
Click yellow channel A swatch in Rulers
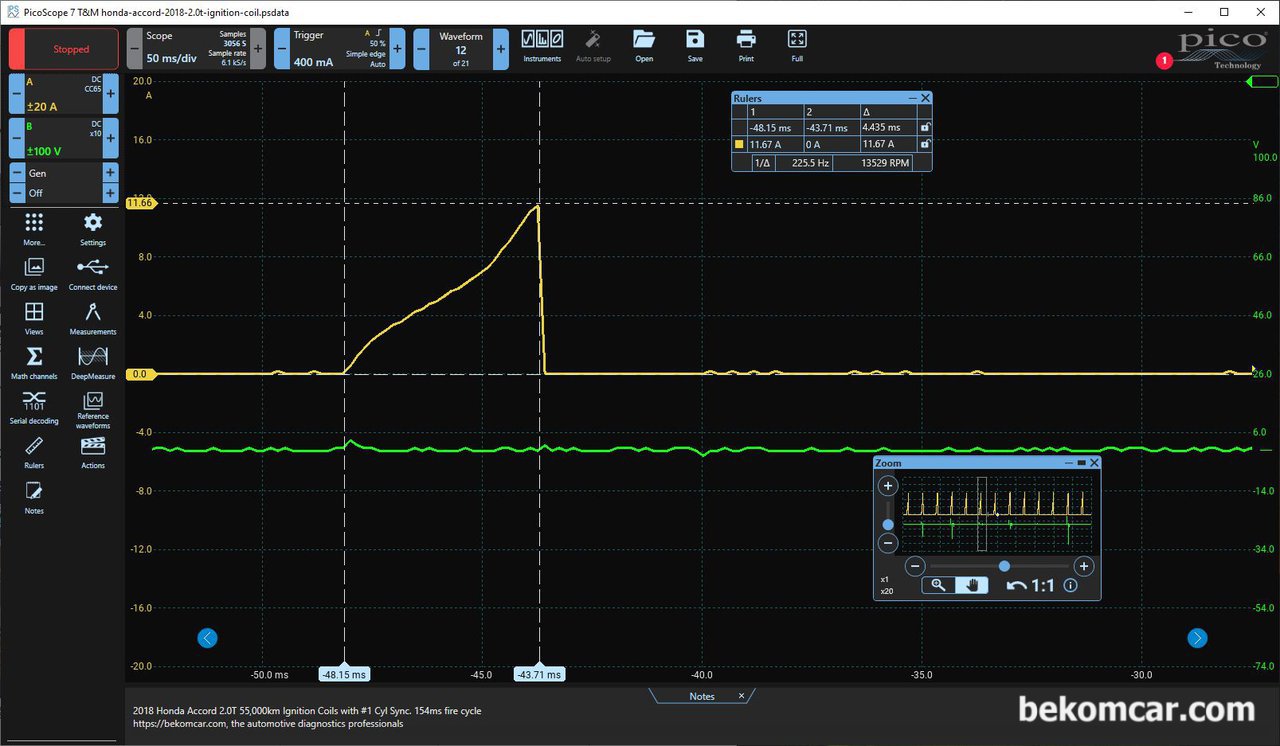[739, 145]
